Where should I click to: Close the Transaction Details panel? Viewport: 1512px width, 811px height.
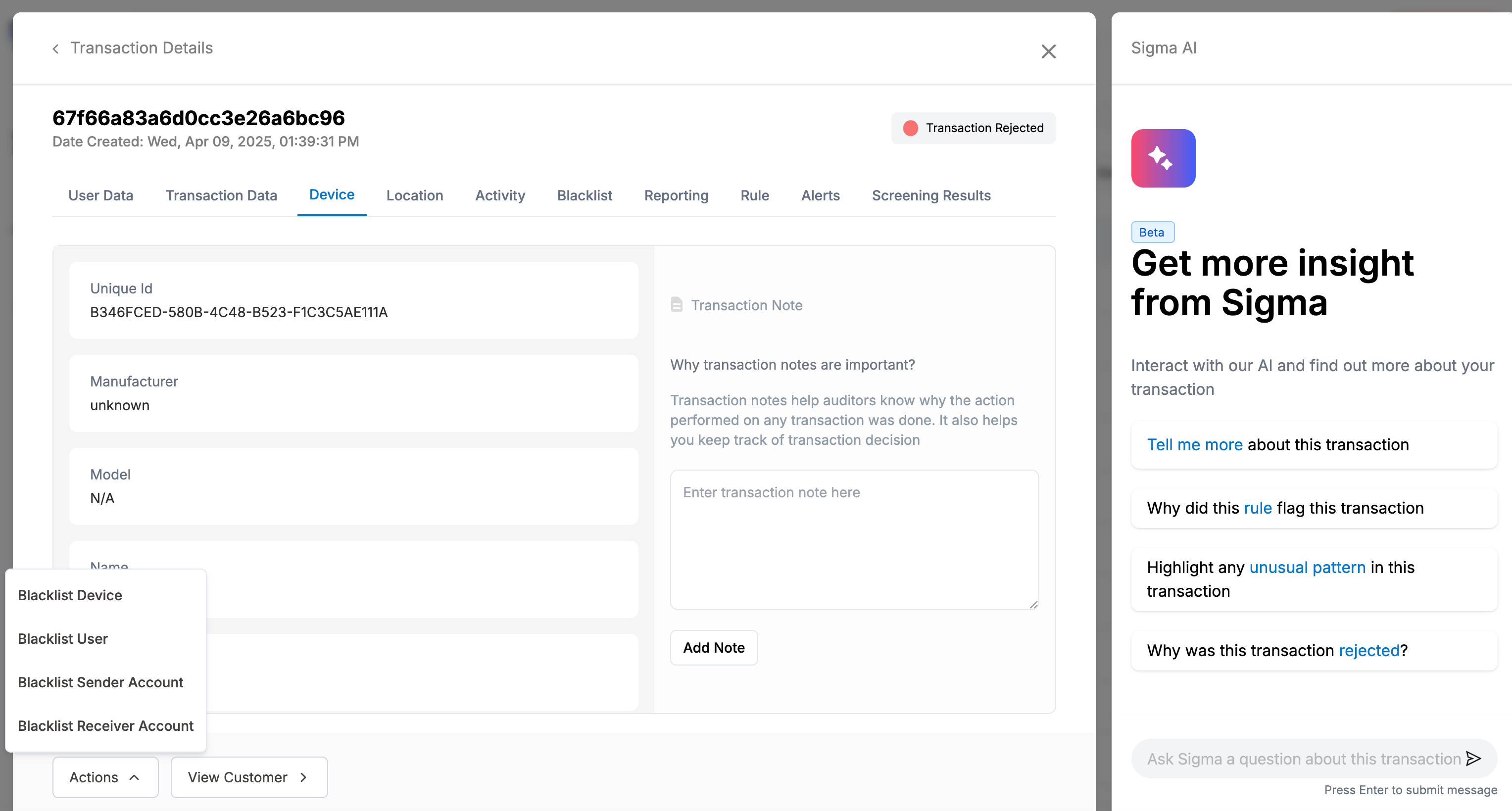pyautogui.click(x=1048, y=51)
